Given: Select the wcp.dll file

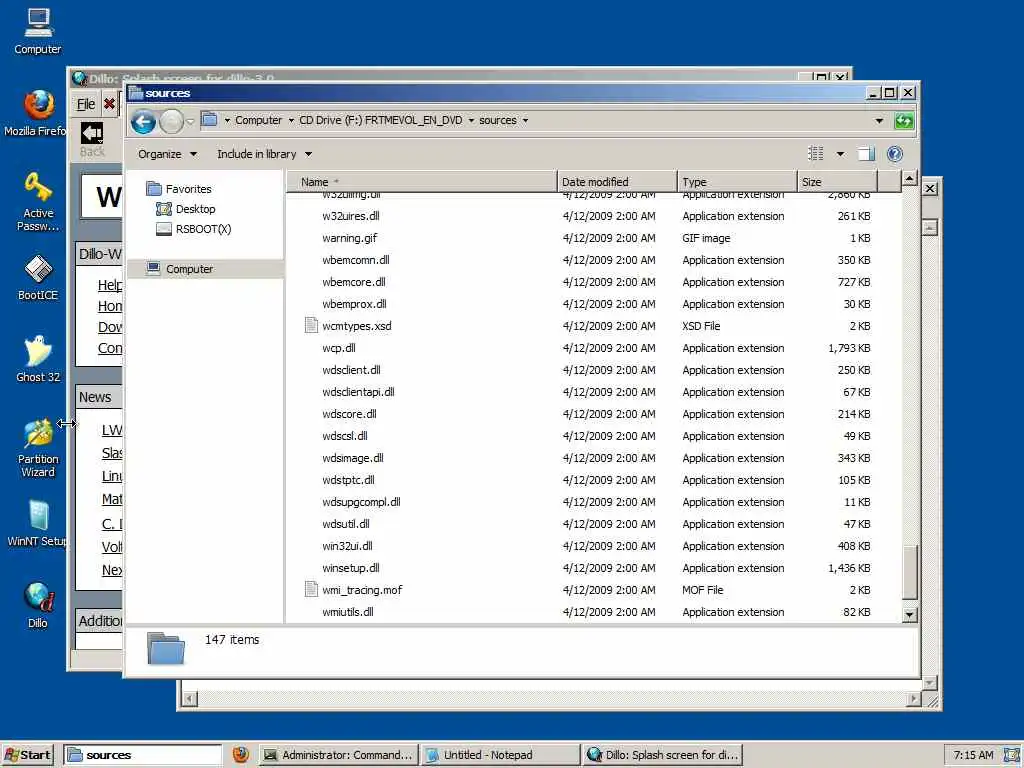Looking at the screenshot, I should [x=339, y=348].
